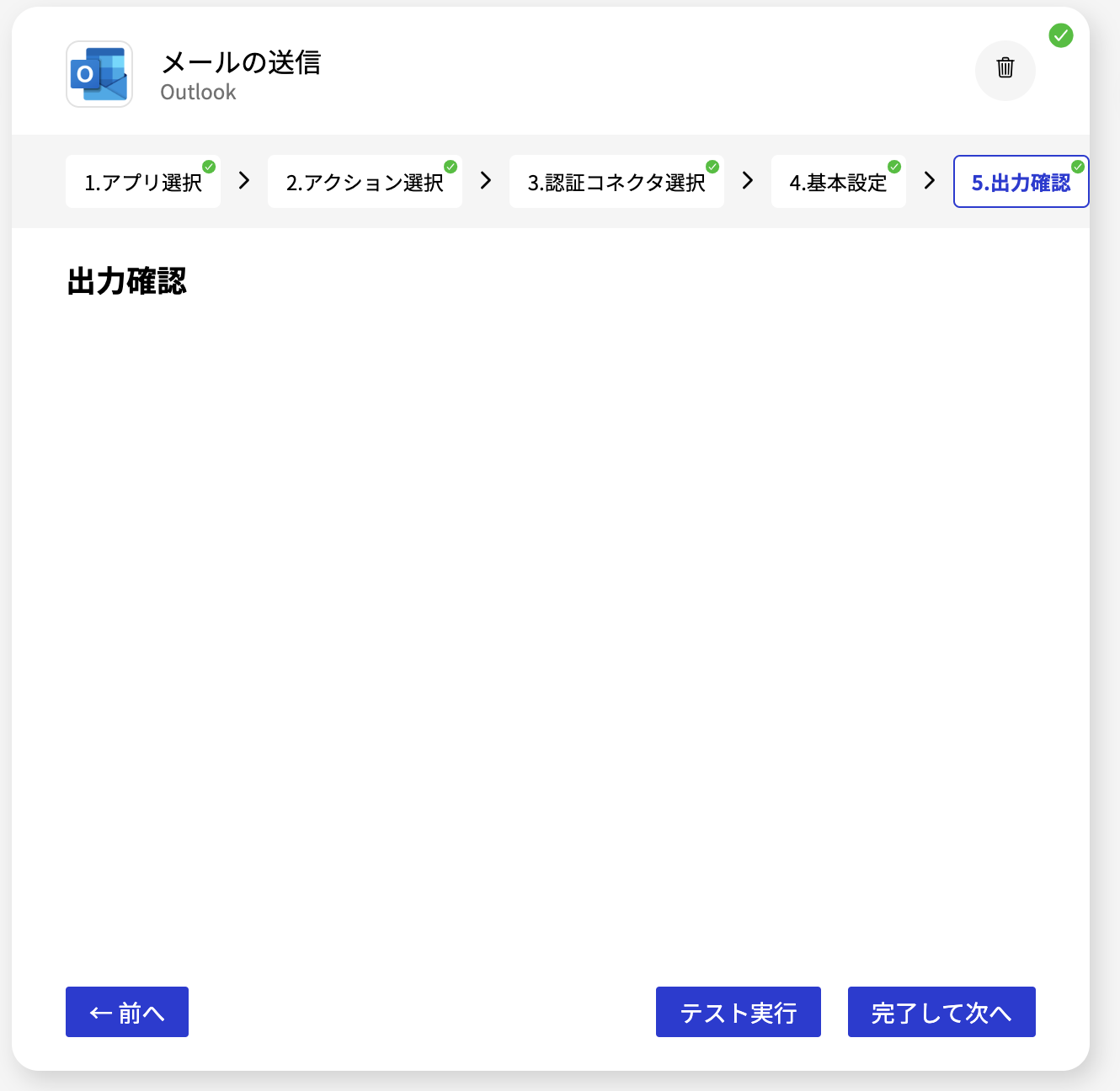
Task: Click chevron after 3.認証コネクタ選択
Action: coord(748,180)
